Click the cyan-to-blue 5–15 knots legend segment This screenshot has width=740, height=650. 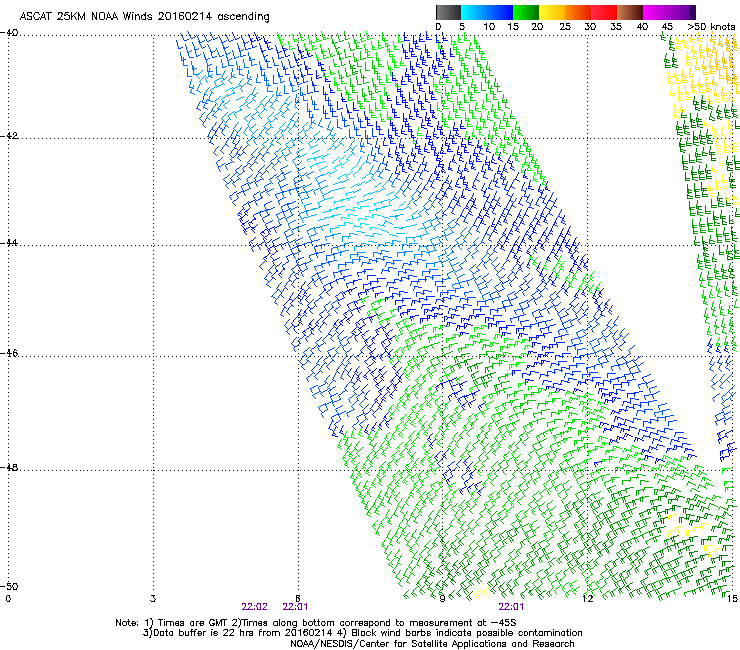(487, 12)
